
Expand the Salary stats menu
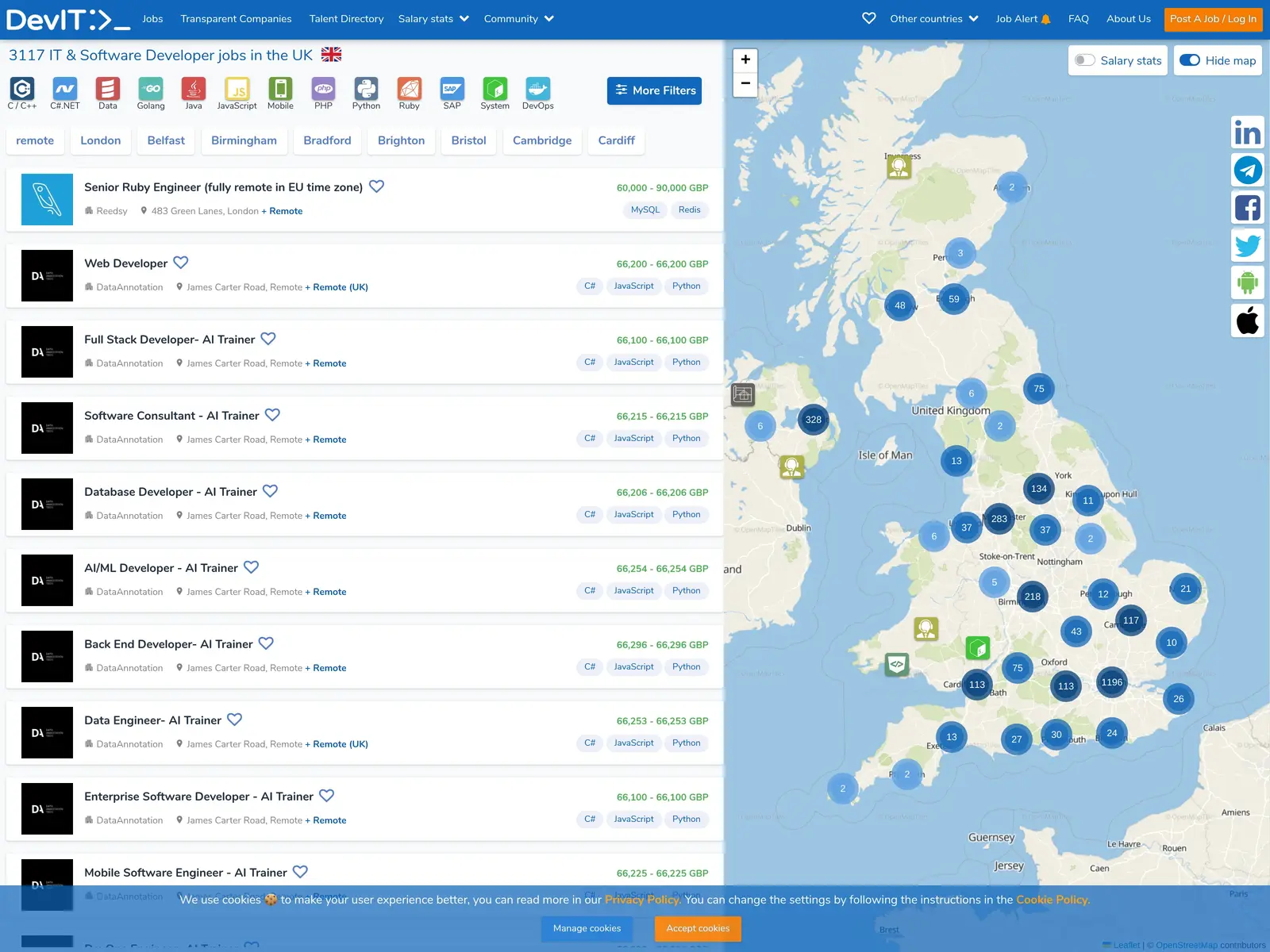click(x=433, y=18)
